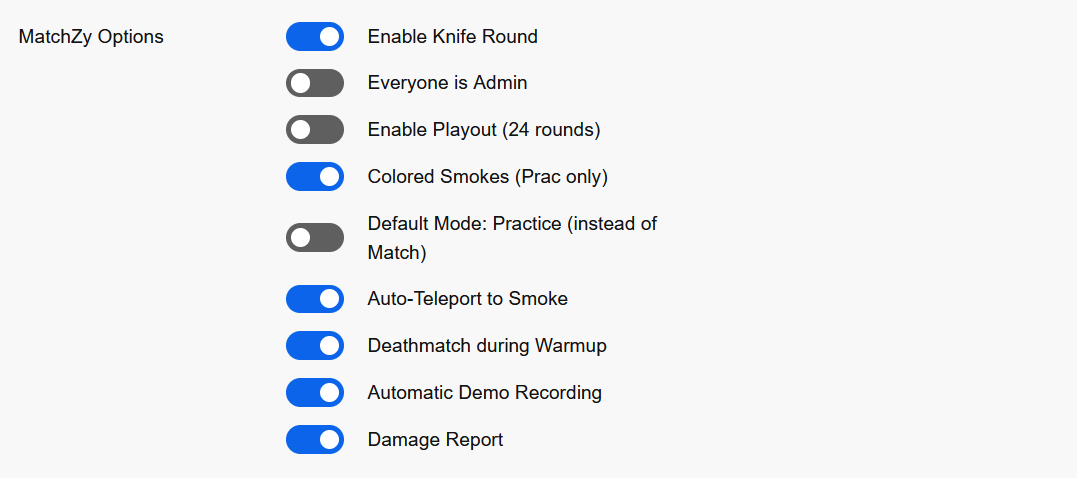Image resolution: width=1077 pixels, height=478 pixels.
Task: Turn on the Everyone is Admin switch
Action: click(x=314, y=83)
